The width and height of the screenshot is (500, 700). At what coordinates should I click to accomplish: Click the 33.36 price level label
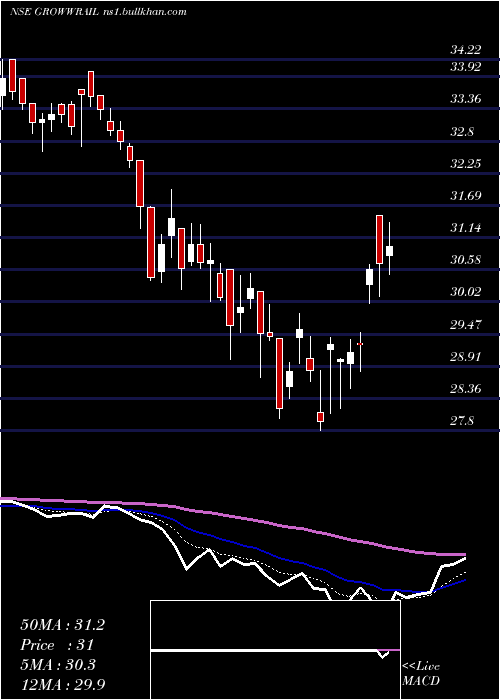tap(465, 99)
